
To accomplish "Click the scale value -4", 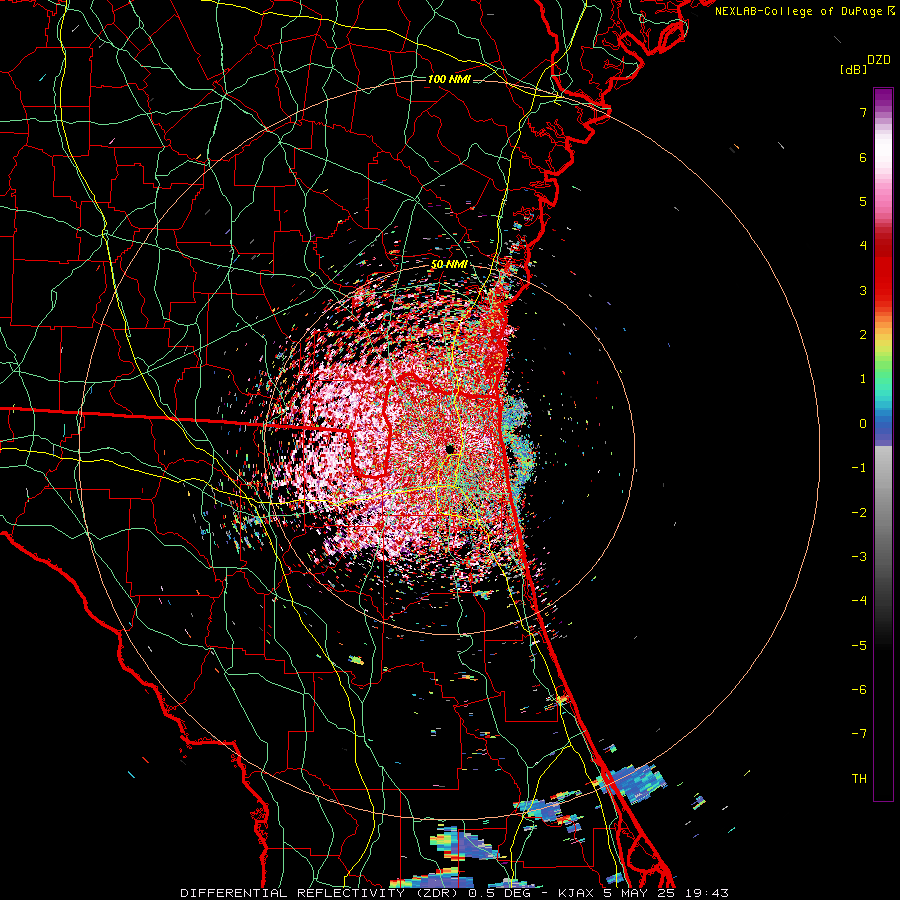I will click(x=859, y=601).
